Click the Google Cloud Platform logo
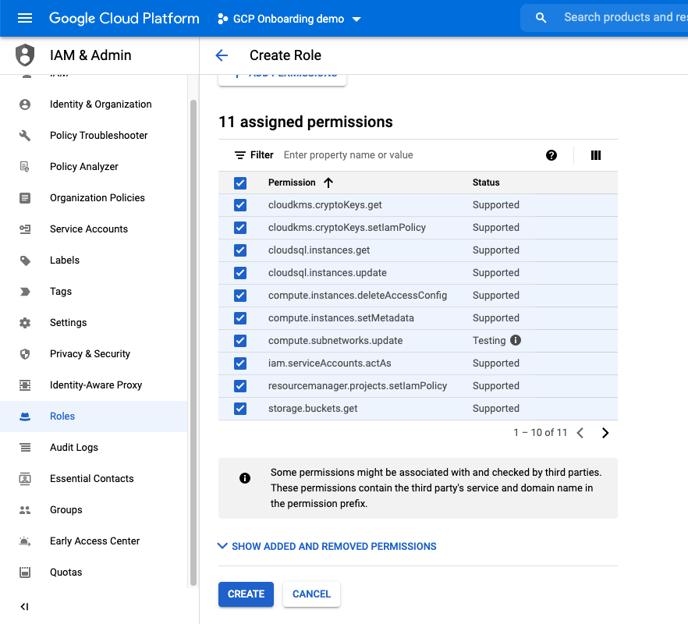This screenshot has height=624, width=688. click(x=124, y=18)
